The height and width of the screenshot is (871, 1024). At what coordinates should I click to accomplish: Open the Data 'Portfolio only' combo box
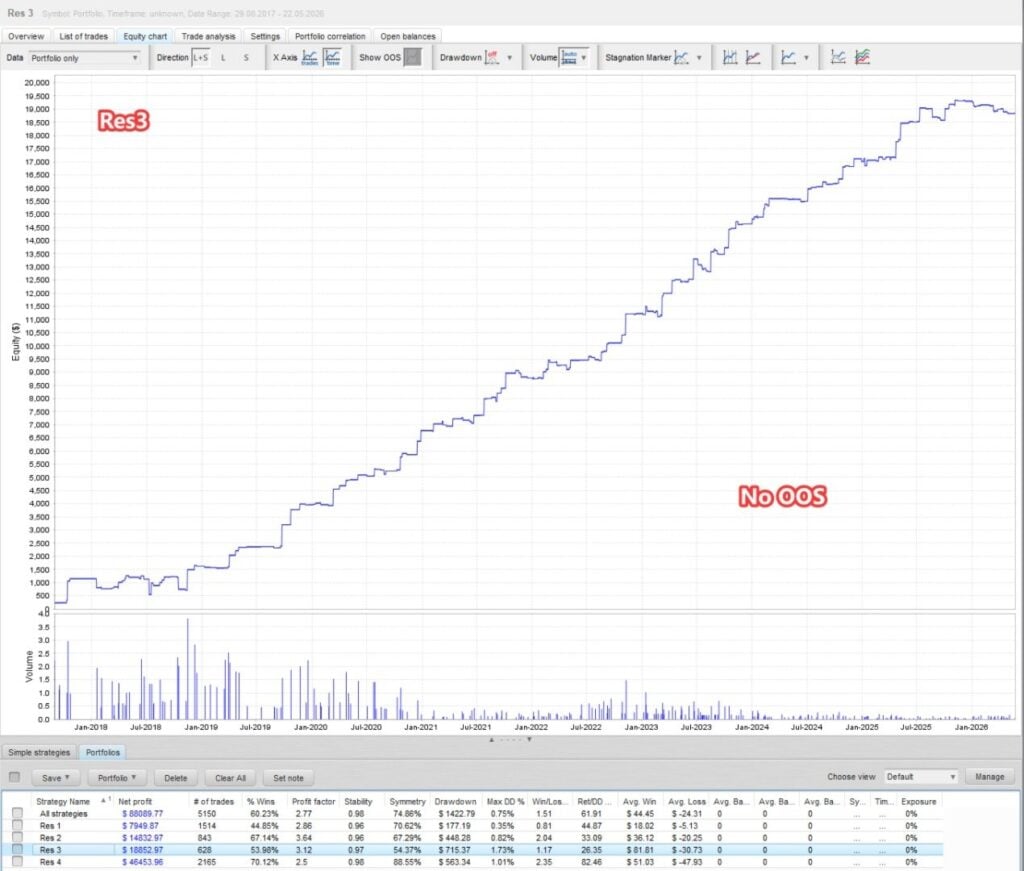(x=84, y=58)
